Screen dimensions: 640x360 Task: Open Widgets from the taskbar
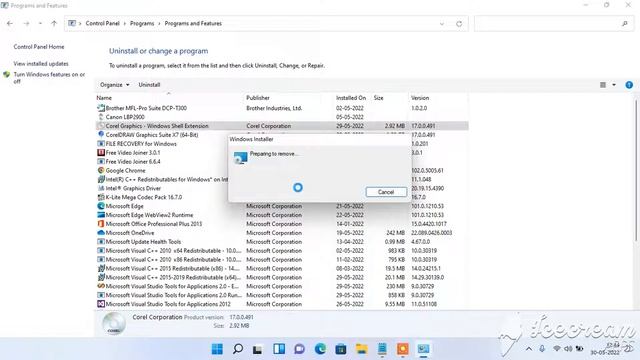pos(279,349)
